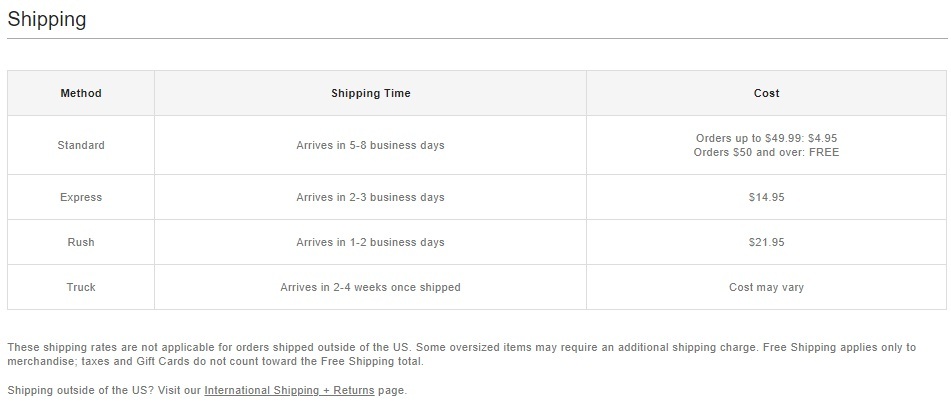Click the $21.95 Rush cost cell
The width and height of the screenshot is (951, 404).
(767, 243)
